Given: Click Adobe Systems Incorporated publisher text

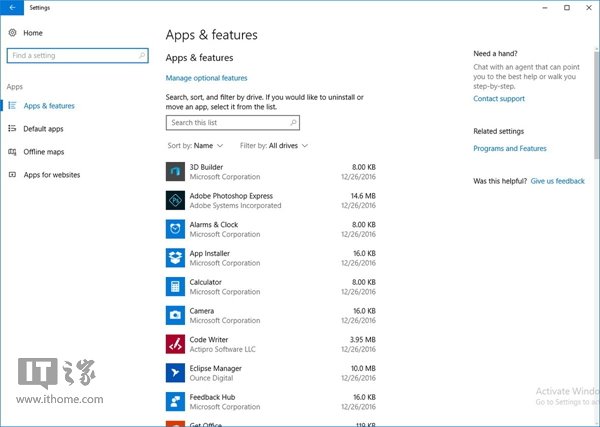Looking at the screenshot, I should click(235, 205).
